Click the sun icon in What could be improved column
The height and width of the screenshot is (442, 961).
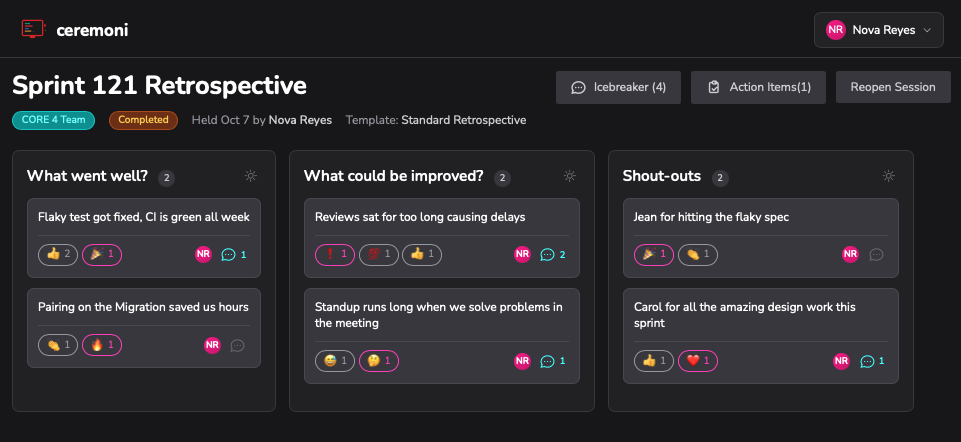[570, 177]
